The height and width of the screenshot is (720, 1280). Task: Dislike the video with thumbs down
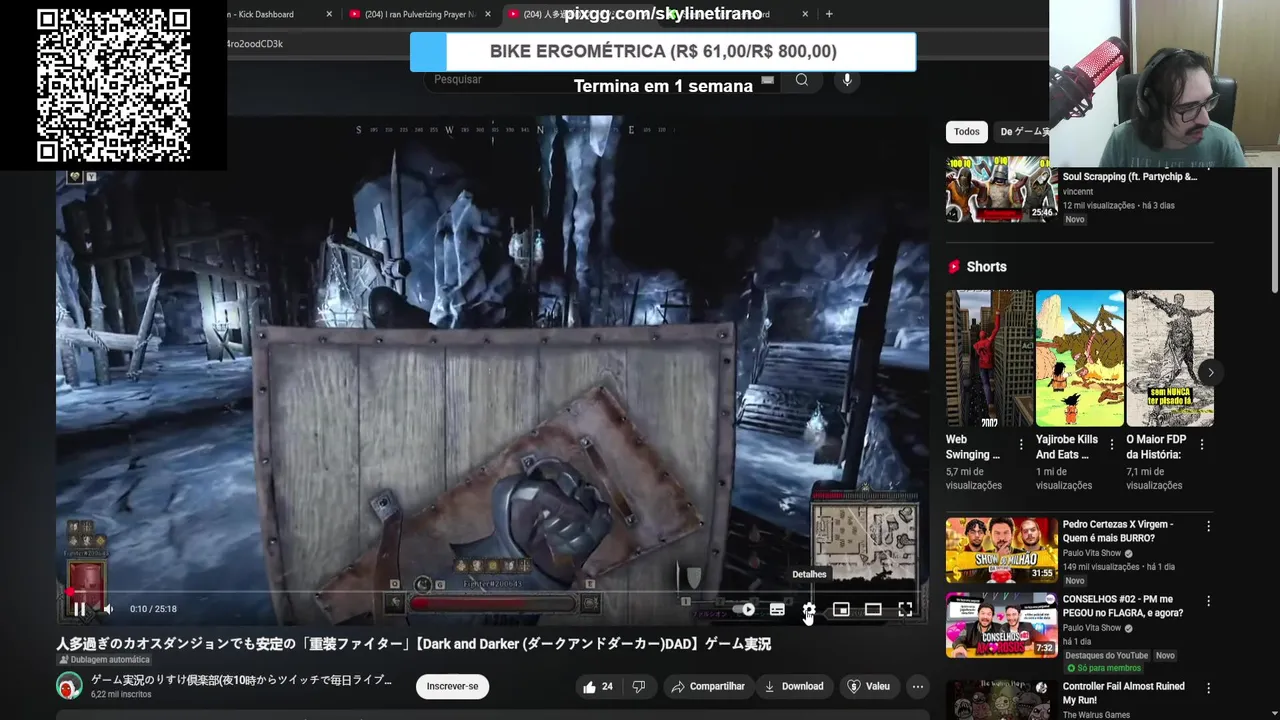pos(638,686)
